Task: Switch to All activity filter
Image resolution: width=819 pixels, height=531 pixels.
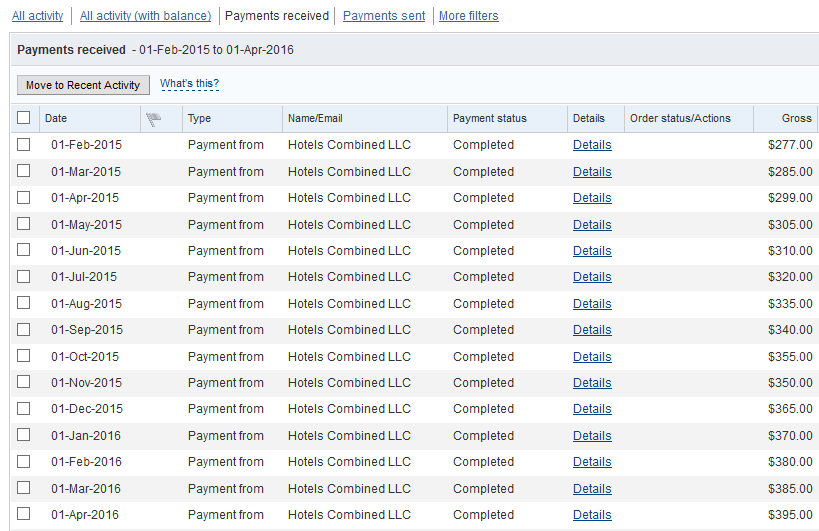Action: tap(38, 16)
